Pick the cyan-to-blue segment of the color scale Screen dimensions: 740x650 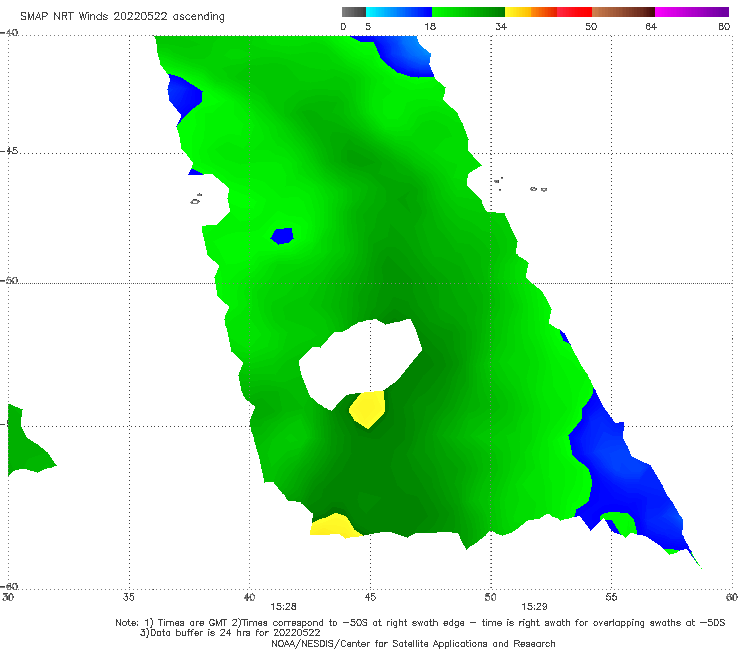tap(399, 12)
